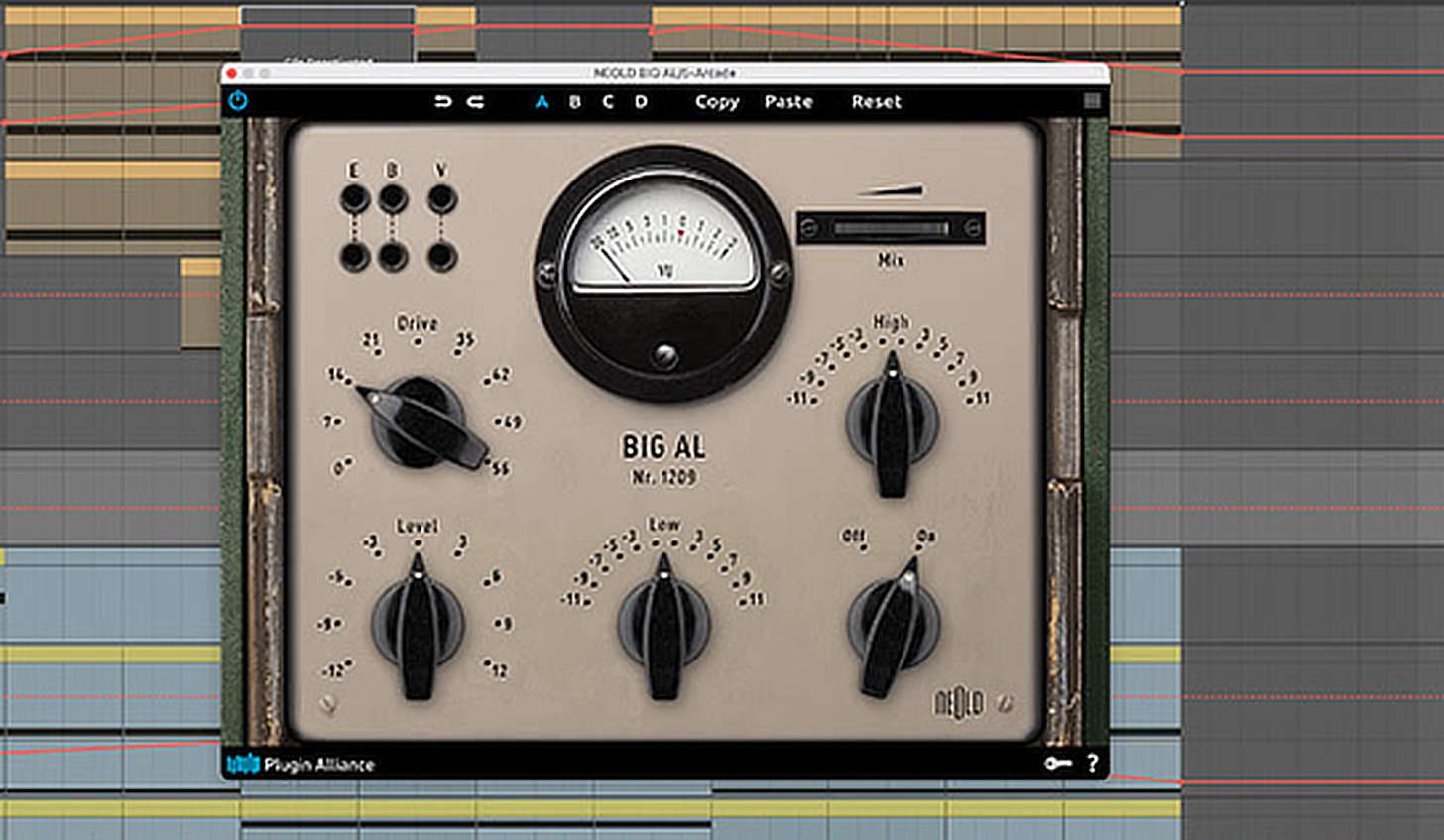The height and width of the screenshot is (840, 1444).
Task: Click the lower V jack socket
Action: (x=441, y=256)
